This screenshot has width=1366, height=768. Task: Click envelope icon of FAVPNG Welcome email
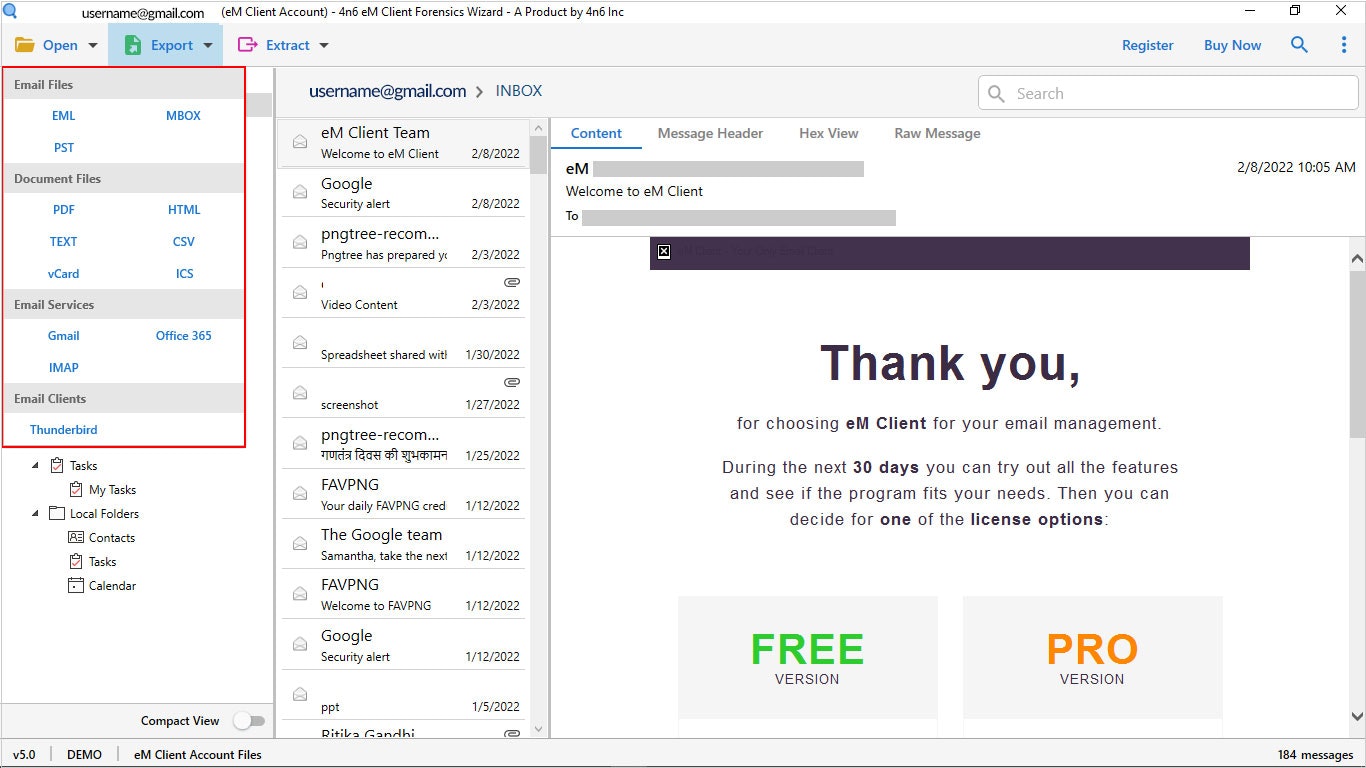click(x=299, y=593)
